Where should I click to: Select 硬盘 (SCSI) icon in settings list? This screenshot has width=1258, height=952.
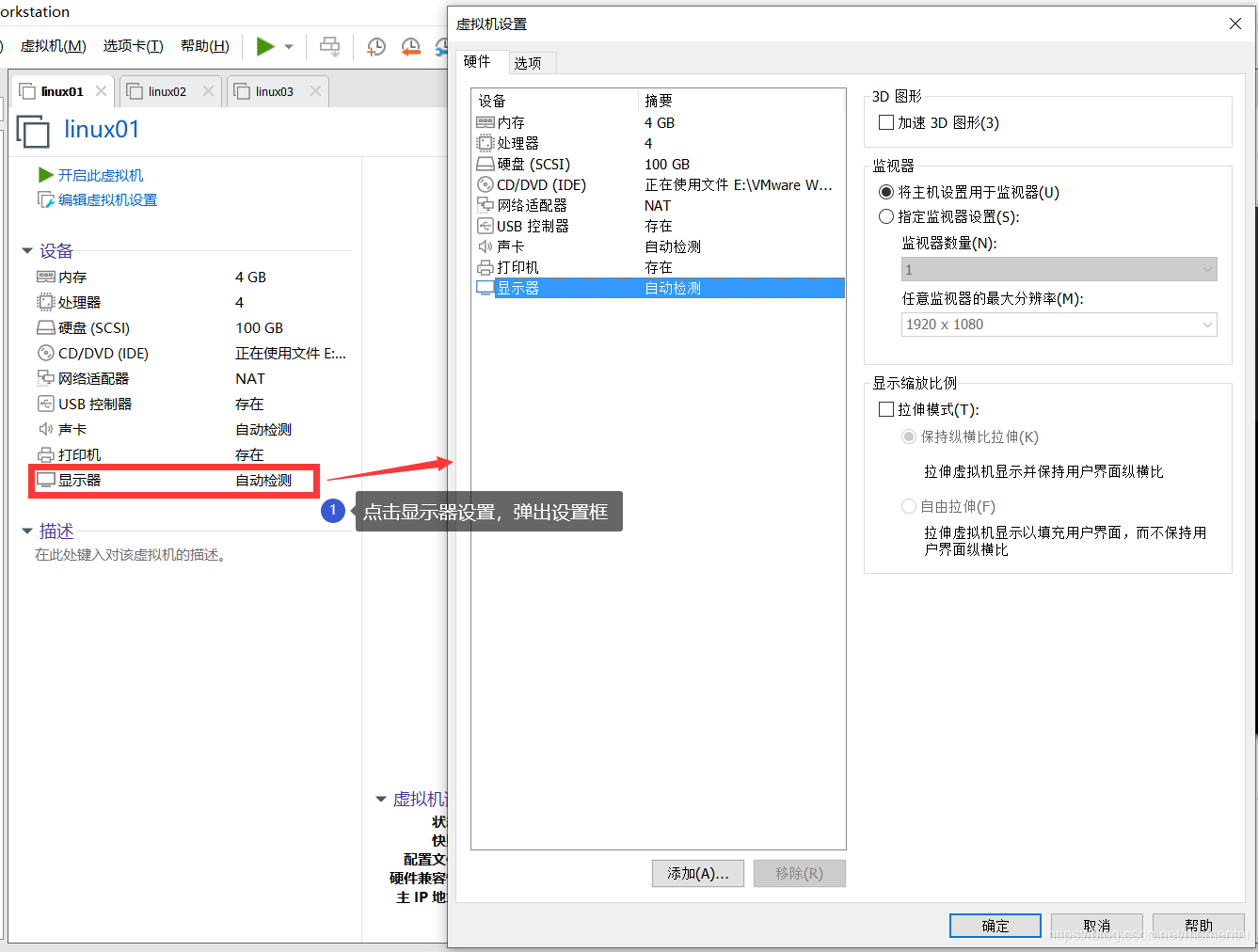(486, 164)
